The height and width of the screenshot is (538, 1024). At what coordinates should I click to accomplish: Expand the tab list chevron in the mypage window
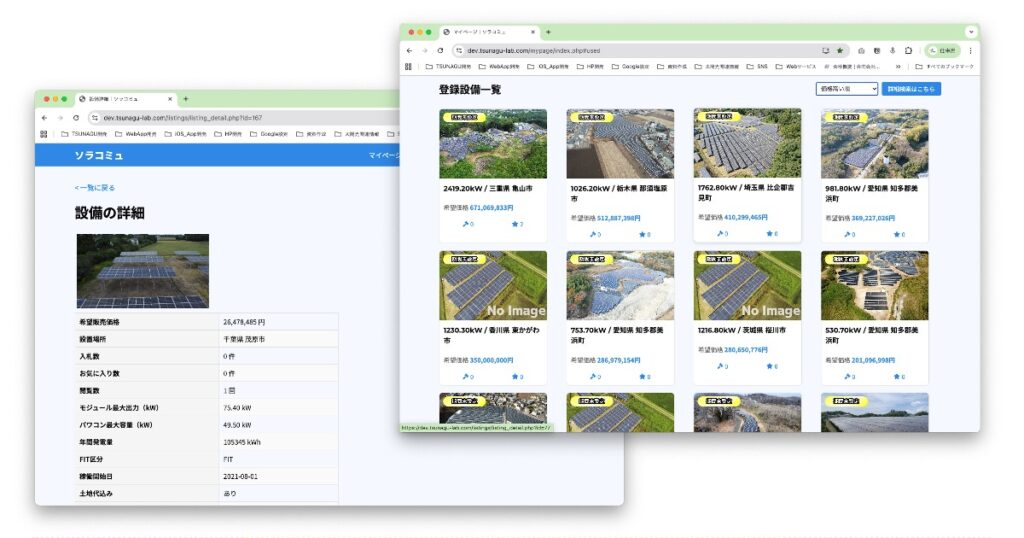(969, 32)
